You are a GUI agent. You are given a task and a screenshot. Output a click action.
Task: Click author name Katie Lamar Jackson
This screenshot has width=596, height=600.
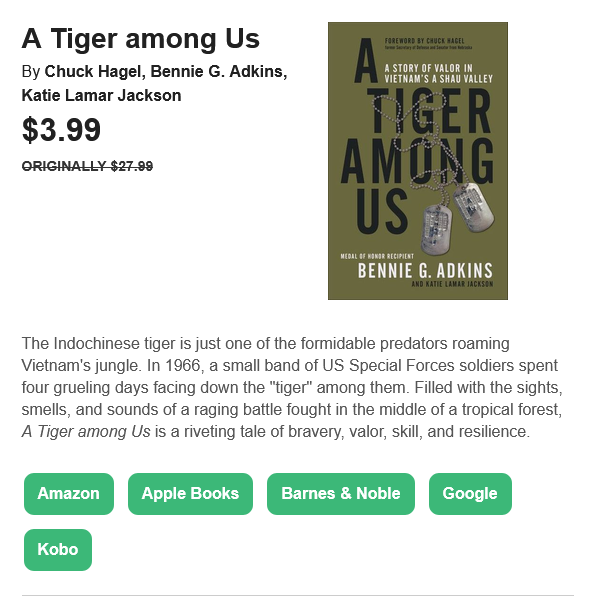point(101,95)
